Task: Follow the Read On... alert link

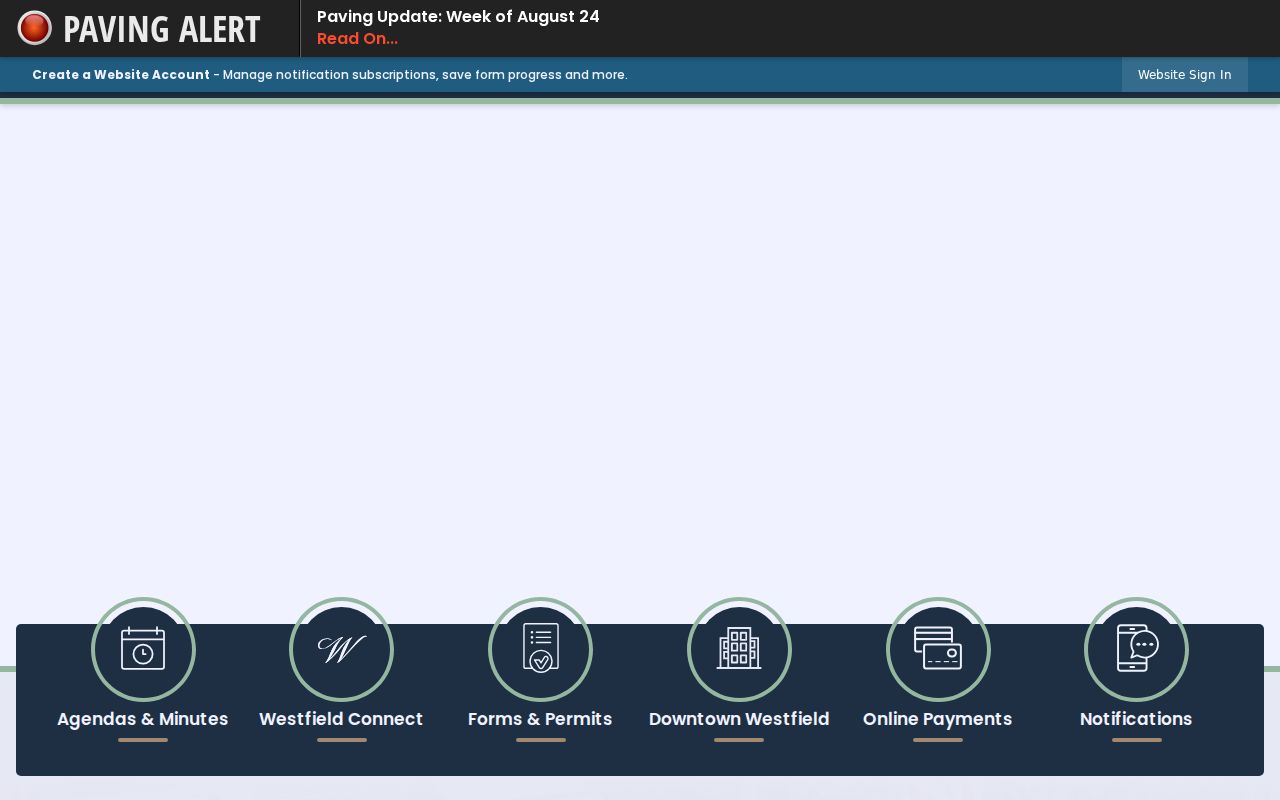Action: [x=357, y=39]
